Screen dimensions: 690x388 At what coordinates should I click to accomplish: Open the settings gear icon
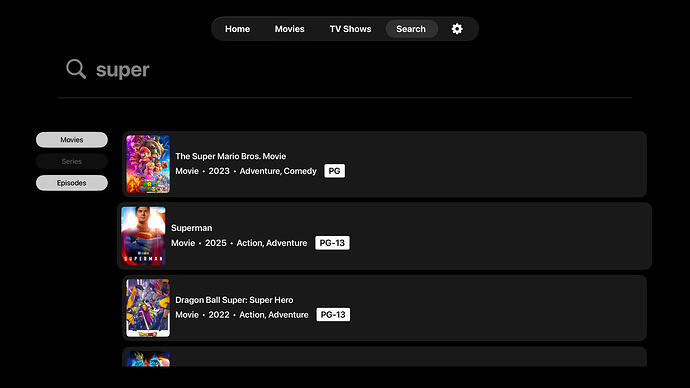(457, 29)
